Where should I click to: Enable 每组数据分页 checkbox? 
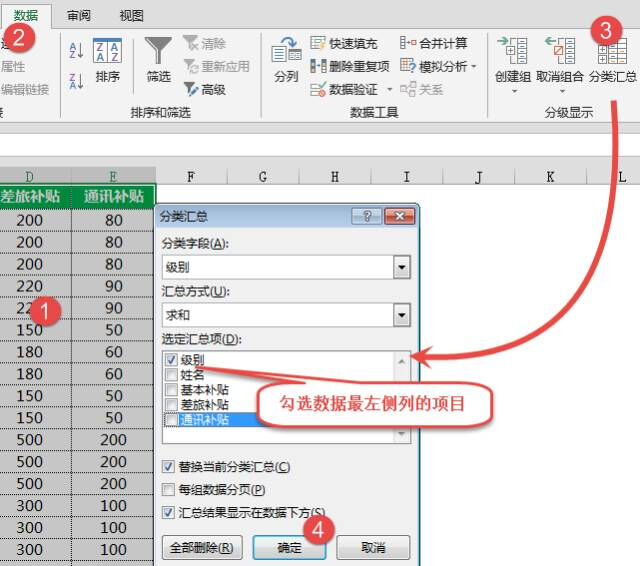pyautogui.click(x=169, y=490)
